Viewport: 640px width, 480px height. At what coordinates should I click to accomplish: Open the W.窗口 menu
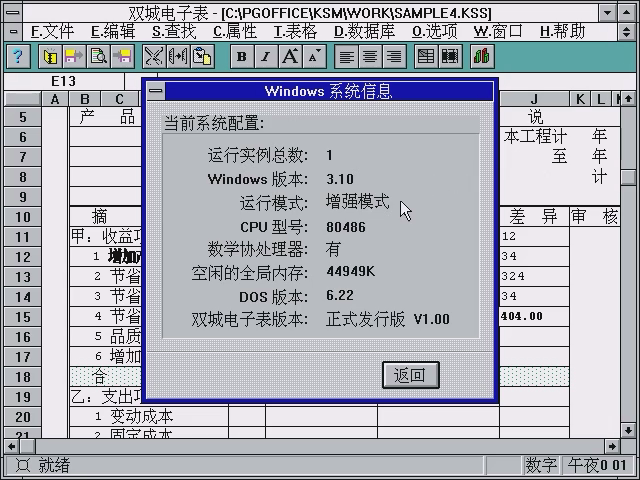tap(498, 31)
